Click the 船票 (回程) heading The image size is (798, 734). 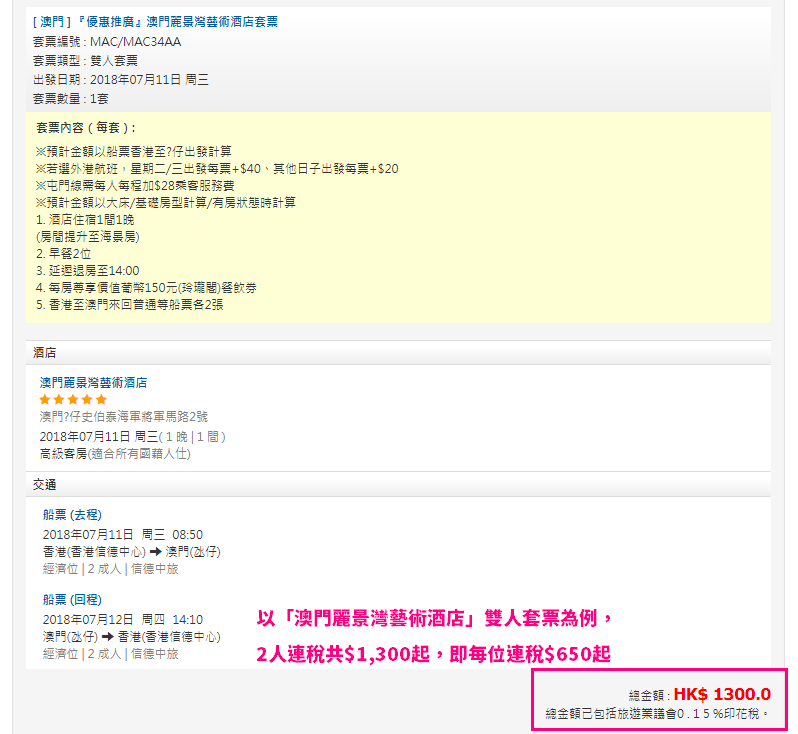click(x=72, y=600)
